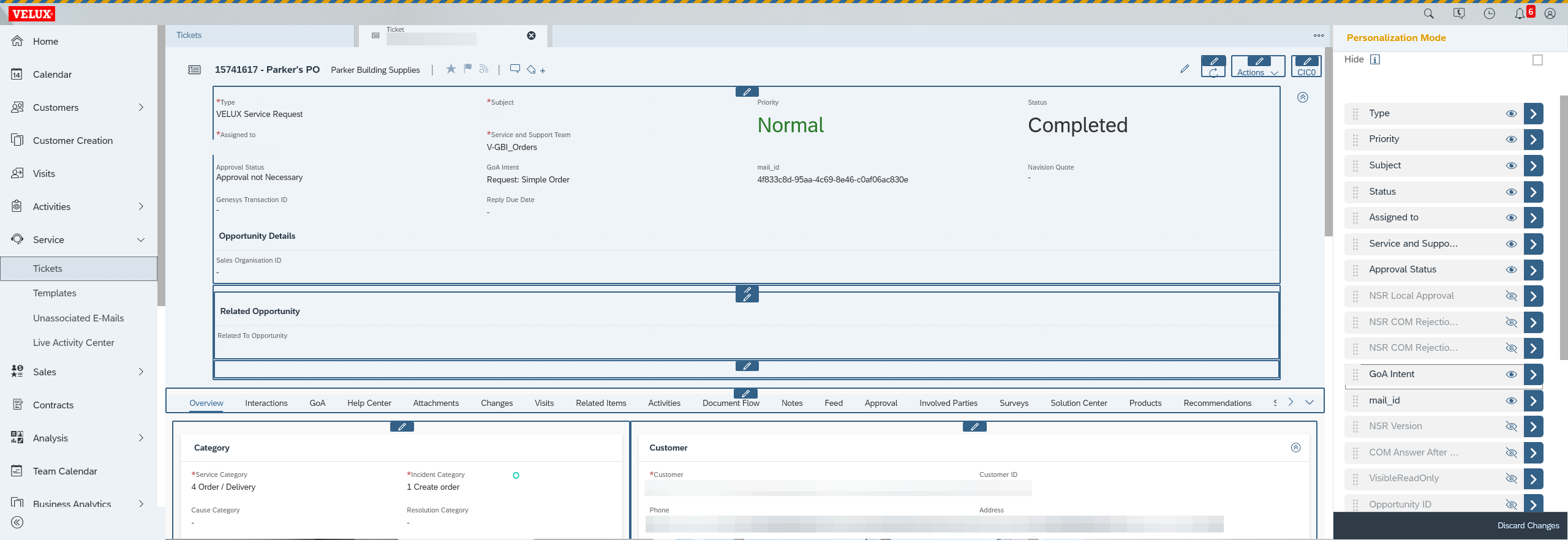Screen dimensions: 1568x540
Task: Toggle visibility of Priority field
Action: (1511, 140)
